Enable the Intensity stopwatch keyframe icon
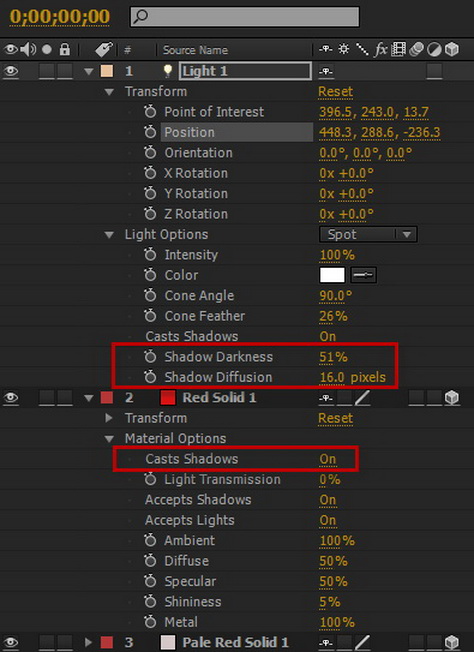Screen dimensions: 474x652 click(x=150, y=254)
